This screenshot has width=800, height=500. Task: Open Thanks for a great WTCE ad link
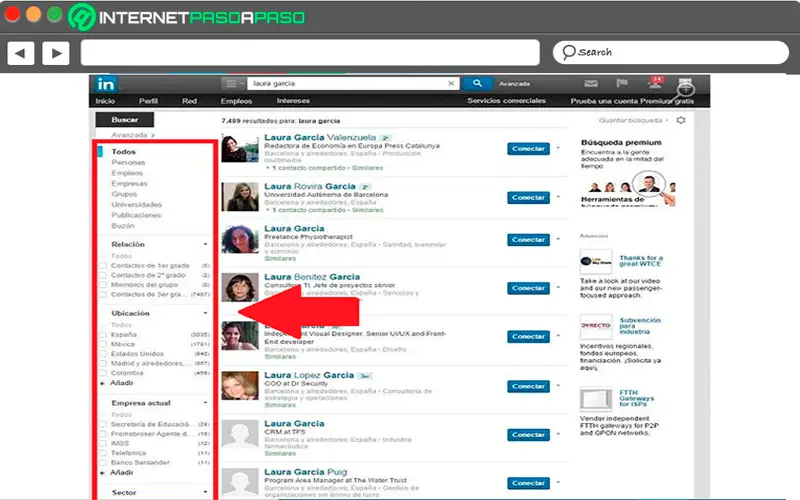tap(641, 261)
